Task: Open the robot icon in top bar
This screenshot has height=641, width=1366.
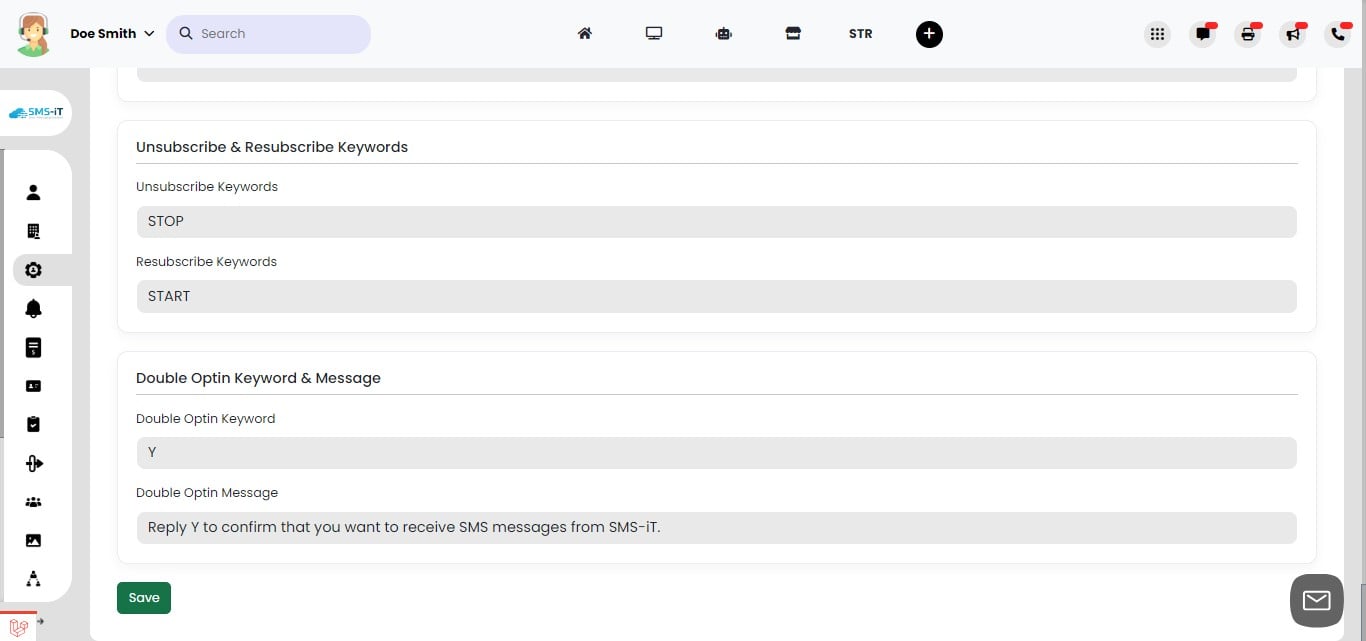Action: (723, 33)
